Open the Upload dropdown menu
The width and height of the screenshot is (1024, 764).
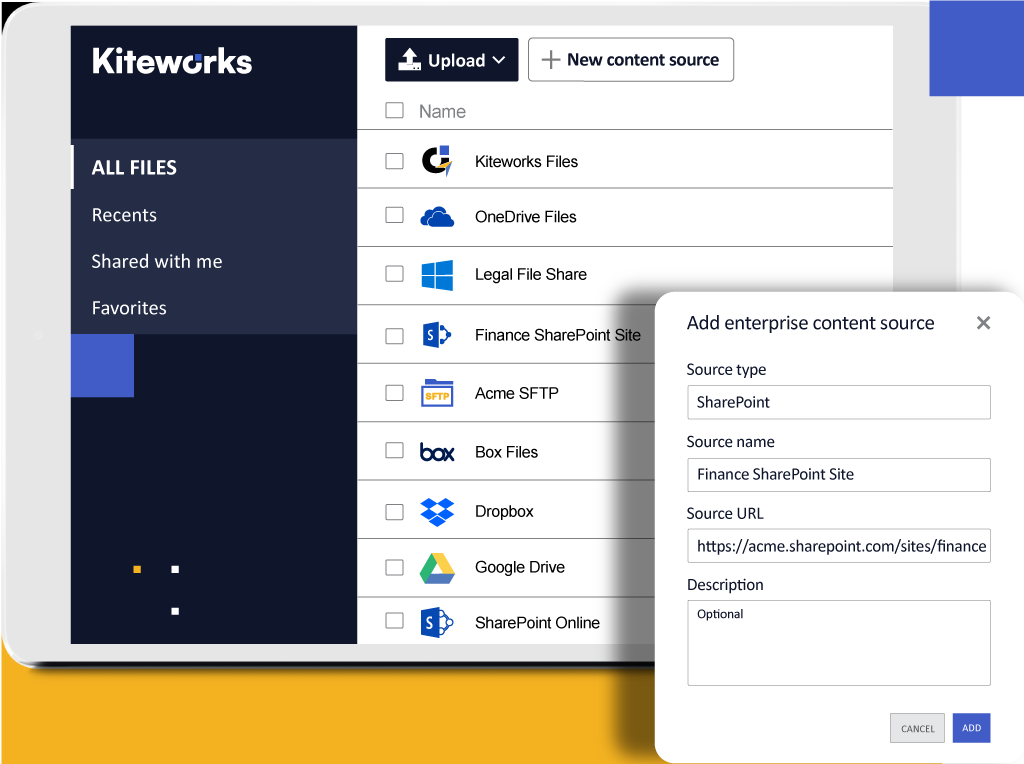tap(451, 59)
